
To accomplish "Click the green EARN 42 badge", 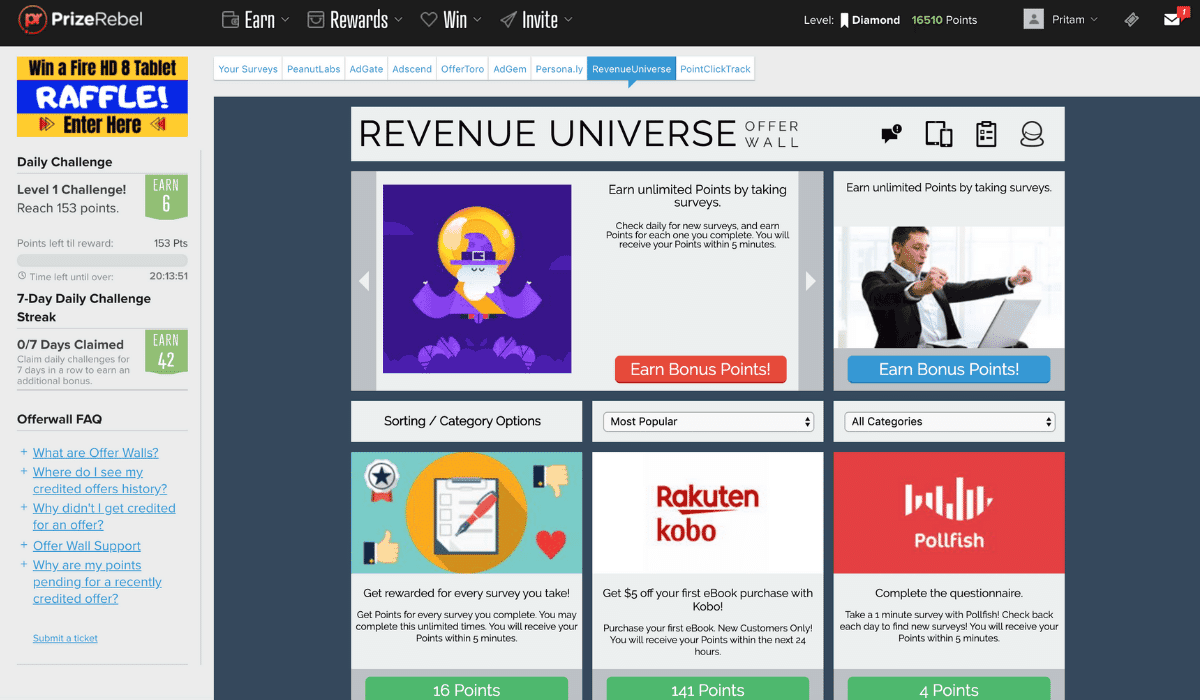I will coord(166,352).
